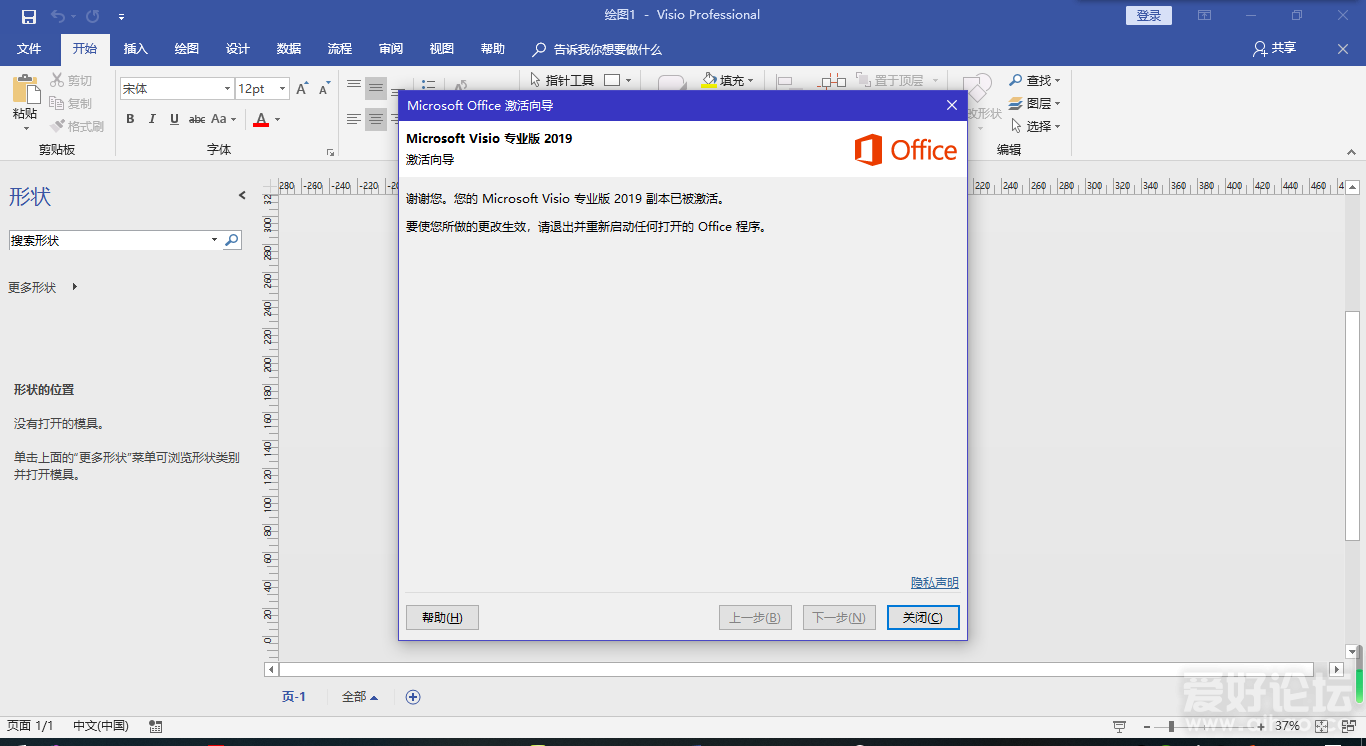Click the Sign in (登录) button
The image size is (1366, 746).
(x=1149, y=16)
